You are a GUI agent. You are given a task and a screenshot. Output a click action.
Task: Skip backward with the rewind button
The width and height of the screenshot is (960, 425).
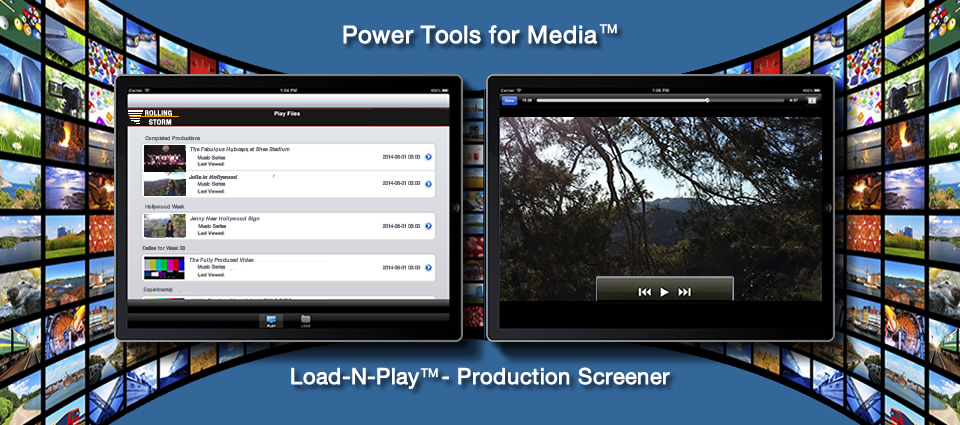[x=645, y=292]
